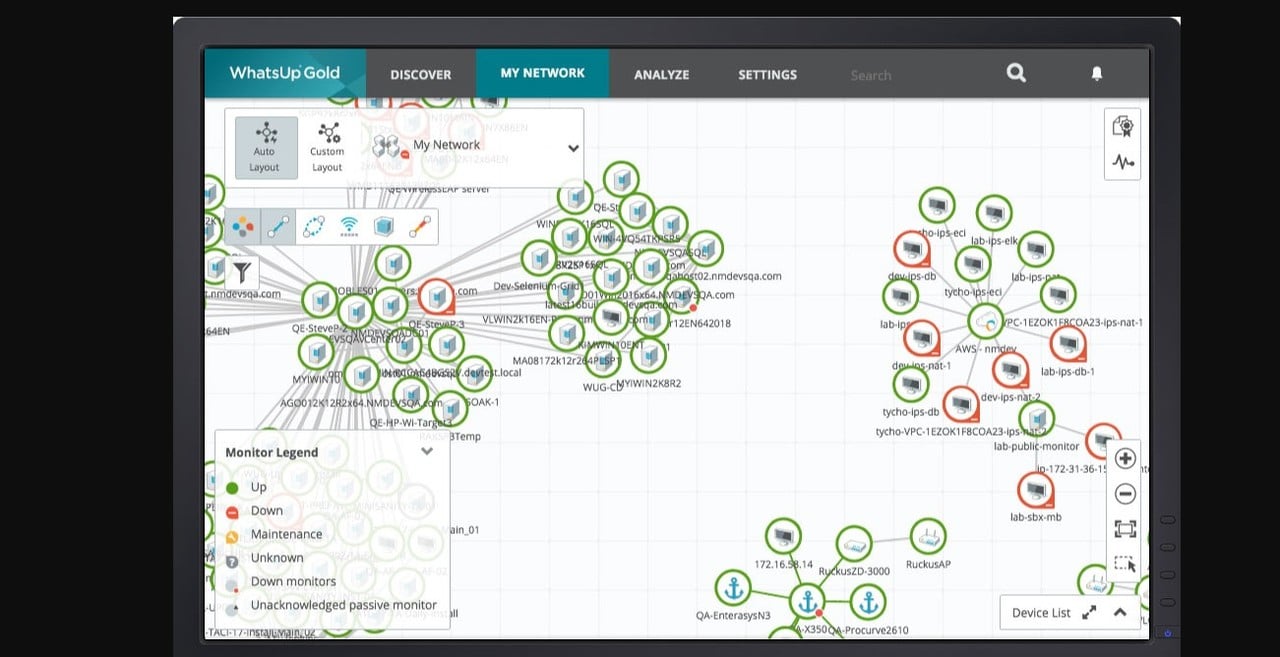Select the Auto Layout mode
The image size is (1280, 657).
click(x=266, y=147)
